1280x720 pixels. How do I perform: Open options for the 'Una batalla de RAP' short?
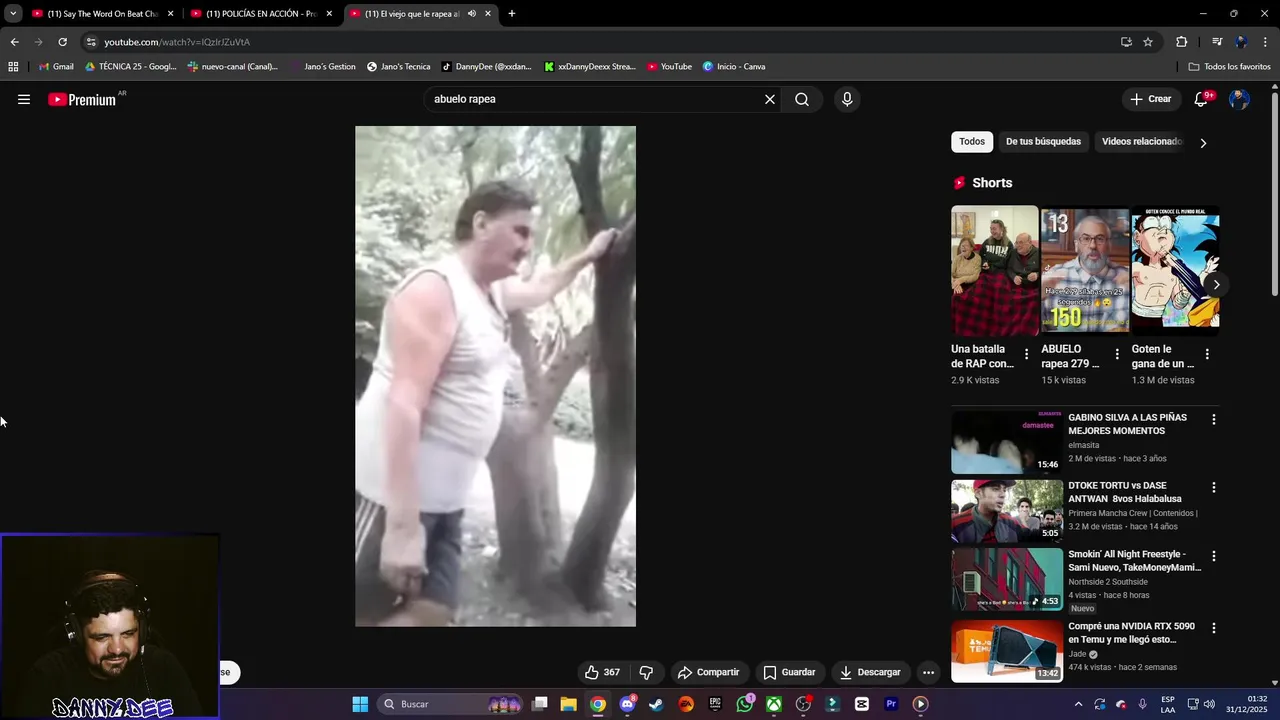[1026, 354]
